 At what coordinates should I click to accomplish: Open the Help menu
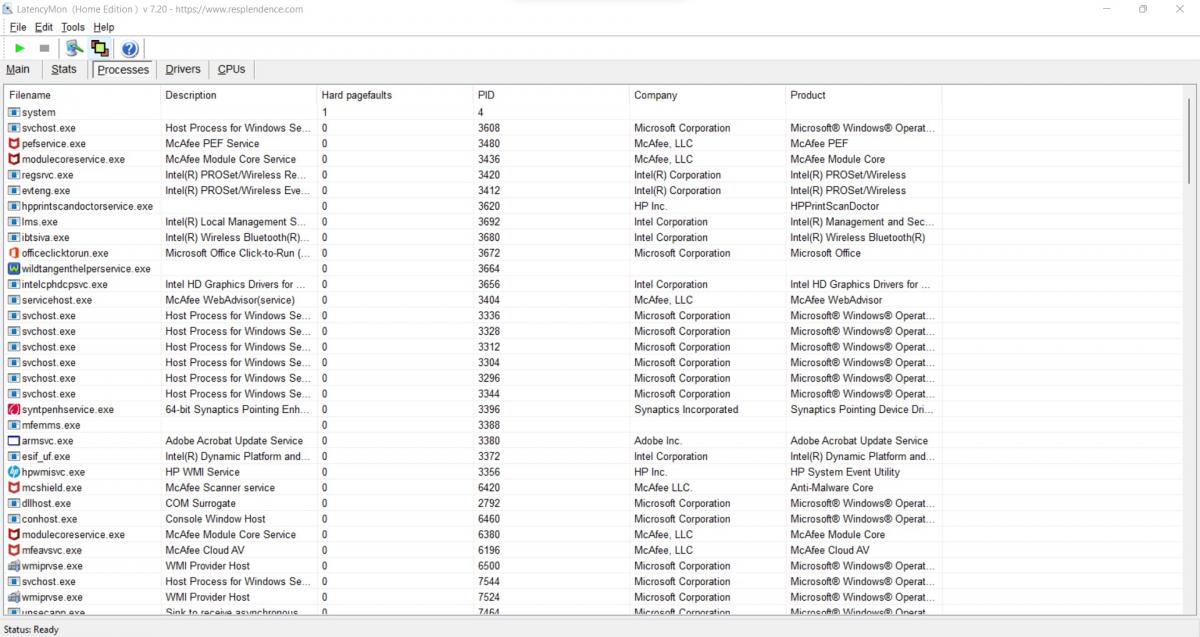tap(104, 27)
